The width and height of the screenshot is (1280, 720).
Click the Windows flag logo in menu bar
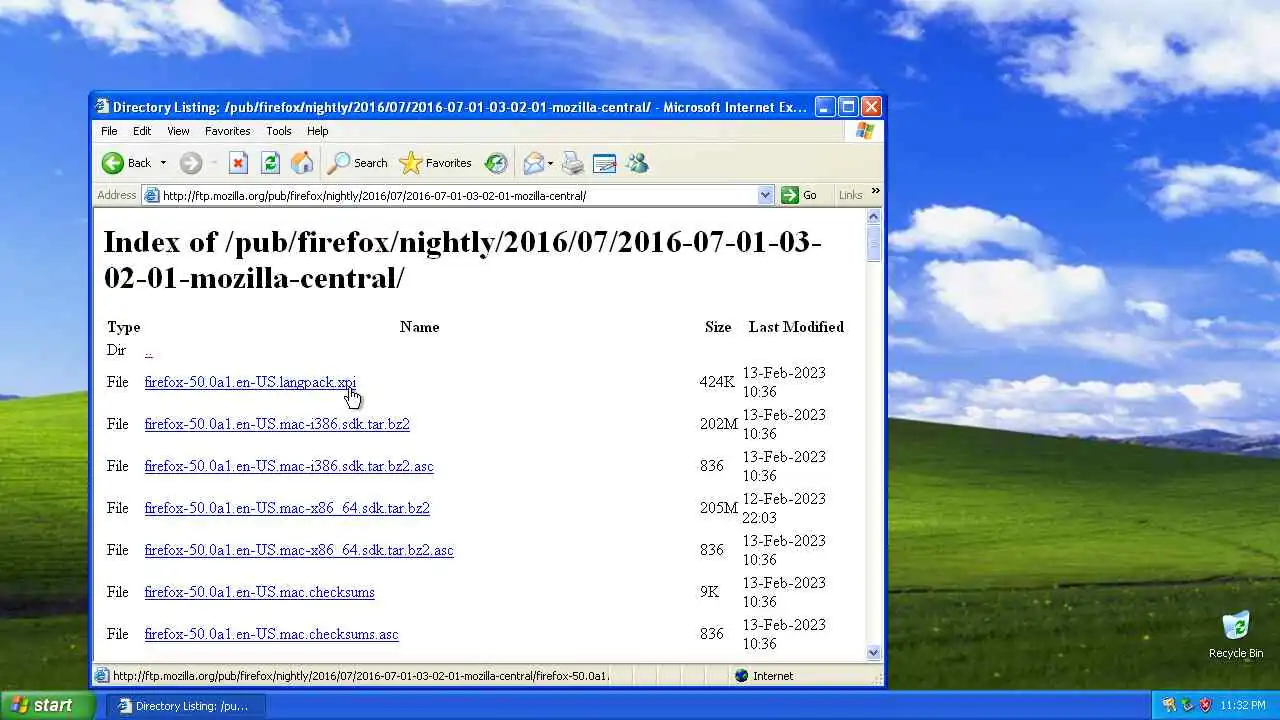[865, 131]
